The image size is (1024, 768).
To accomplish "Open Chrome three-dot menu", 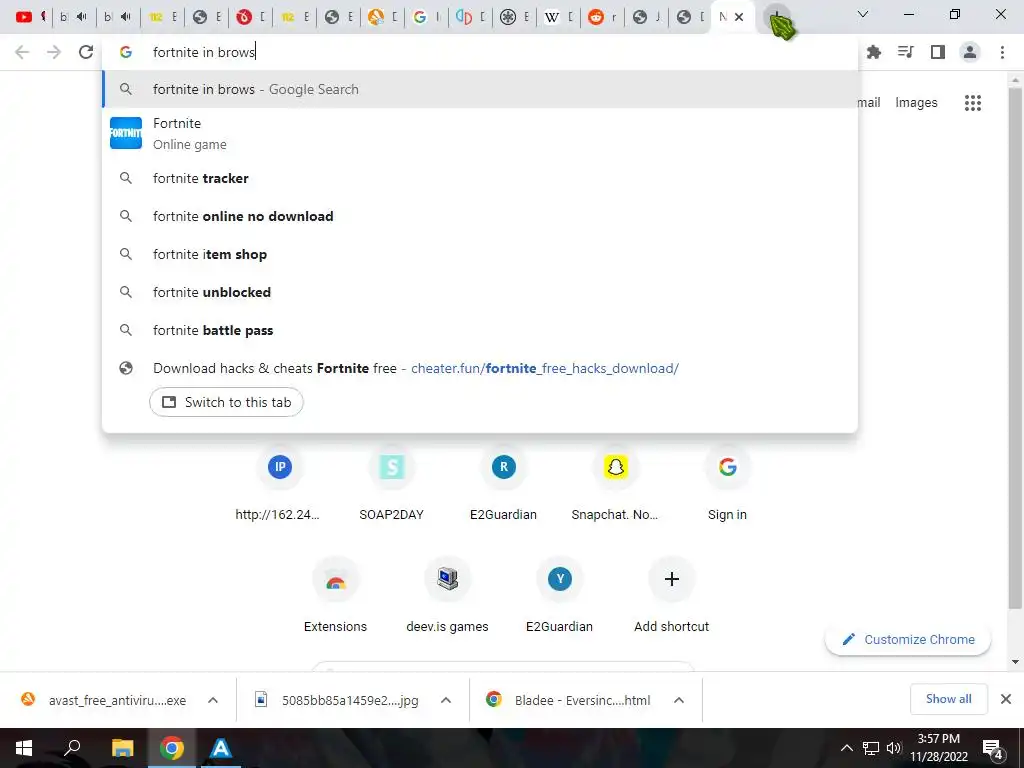I will point(1002,52).
